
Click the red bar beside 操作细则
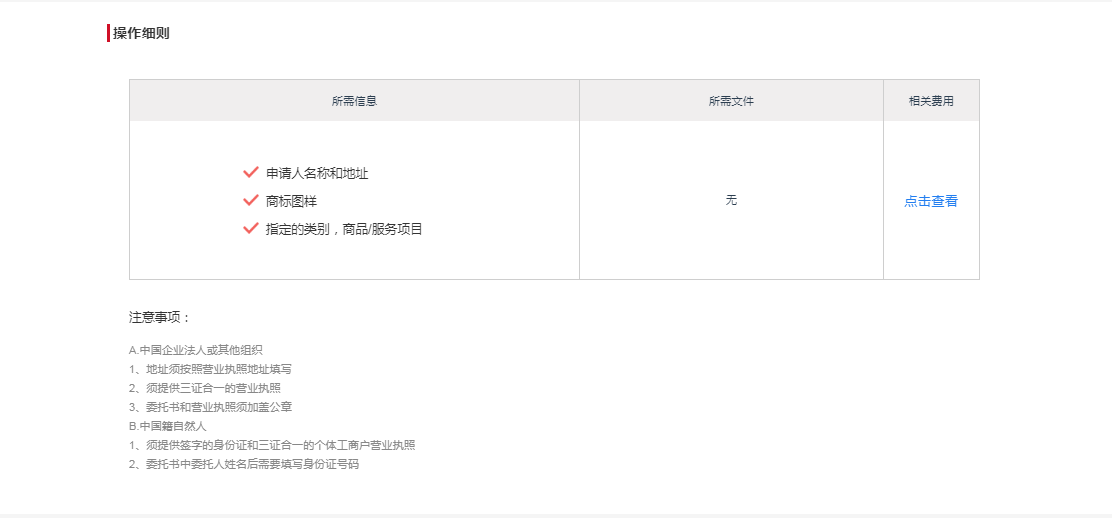(109, 33)
